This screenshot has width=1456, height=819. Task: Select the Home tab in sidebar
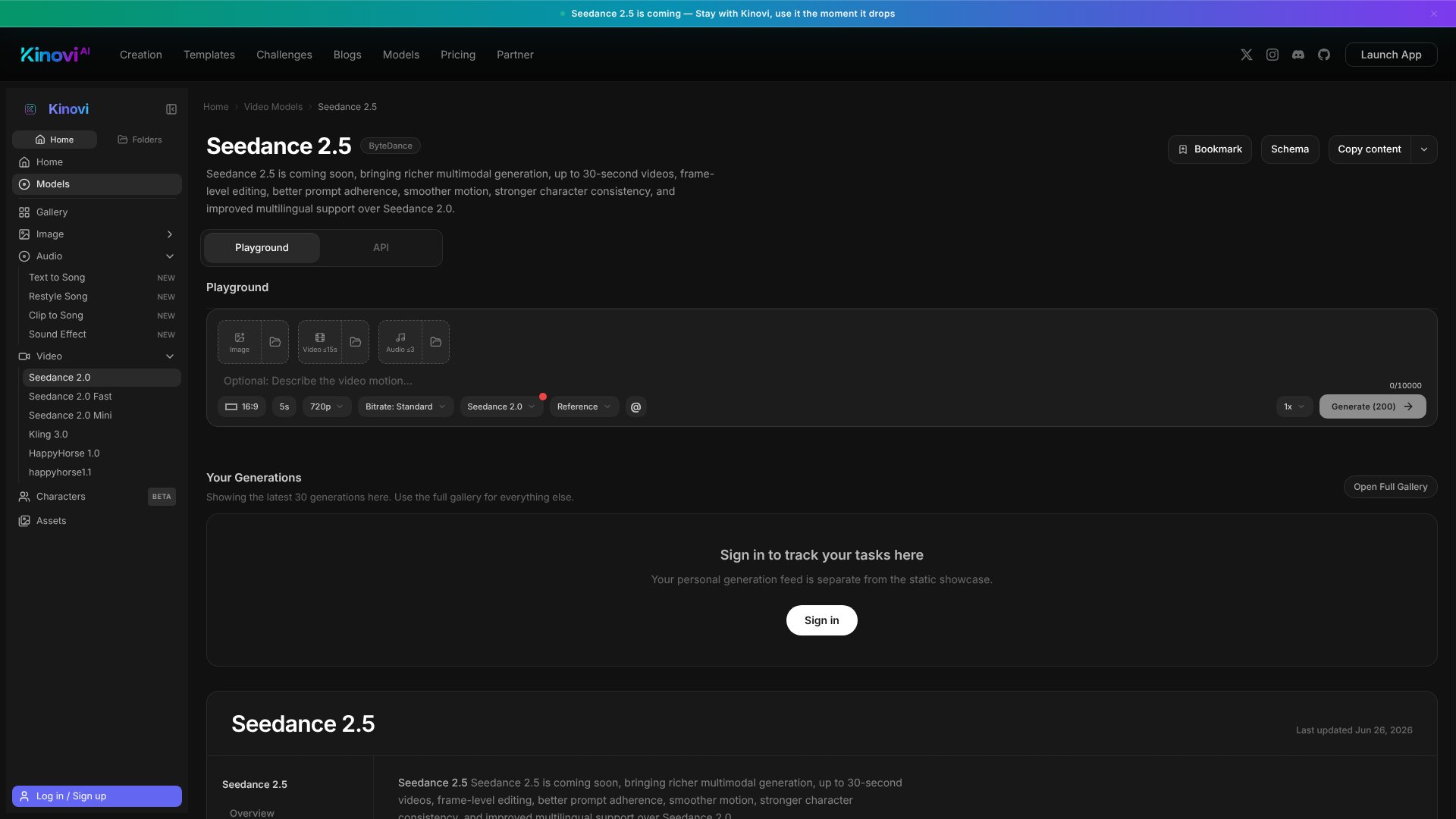tap(55, 140)
